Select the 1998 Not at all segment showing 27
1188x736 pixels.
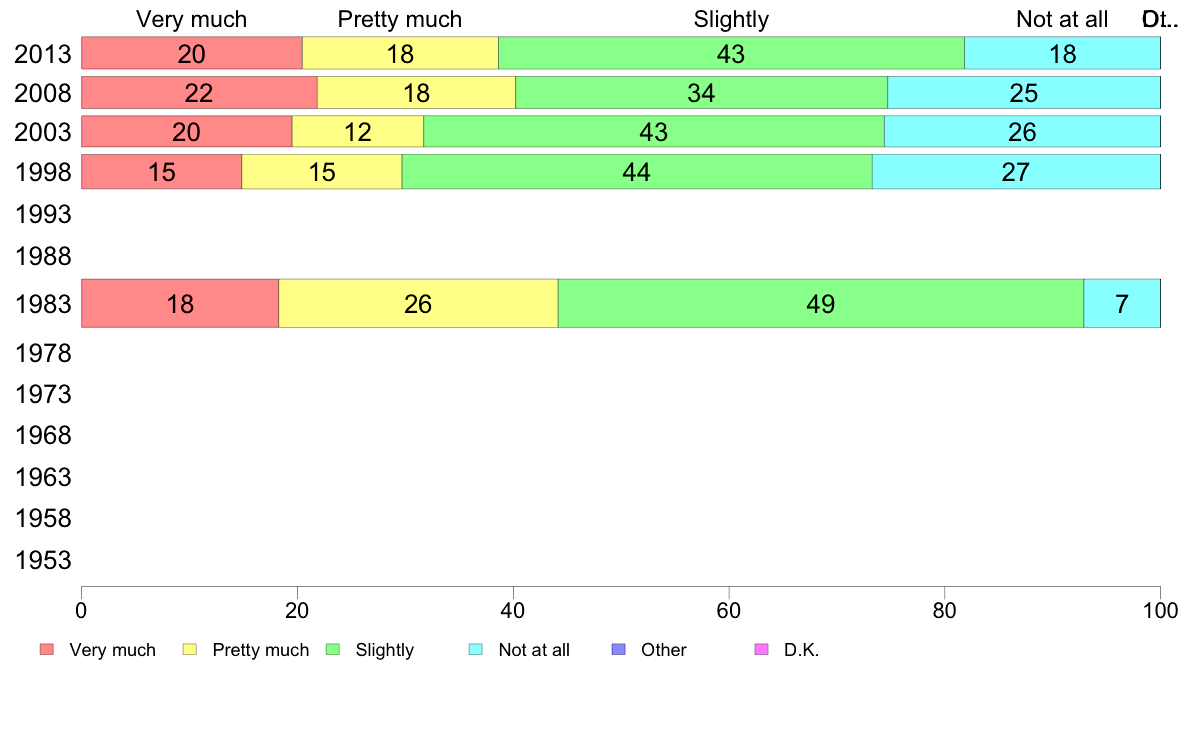[1016, 172]
